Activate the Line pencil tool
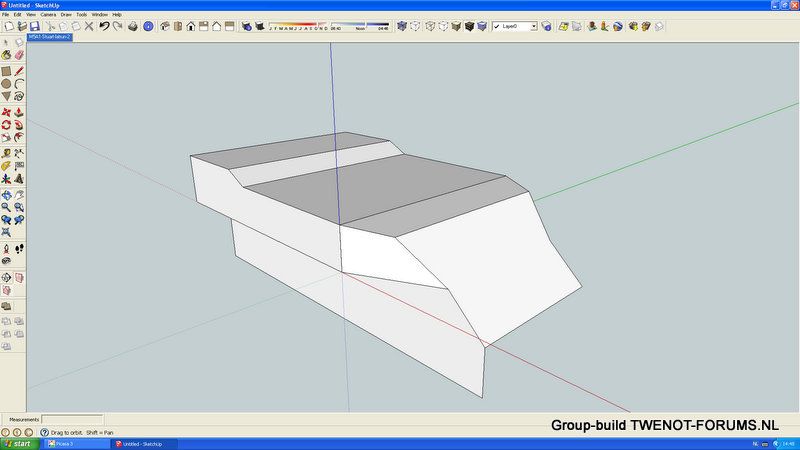The width and height of the screenshot is (800, 450). click(x=19, y=71)
